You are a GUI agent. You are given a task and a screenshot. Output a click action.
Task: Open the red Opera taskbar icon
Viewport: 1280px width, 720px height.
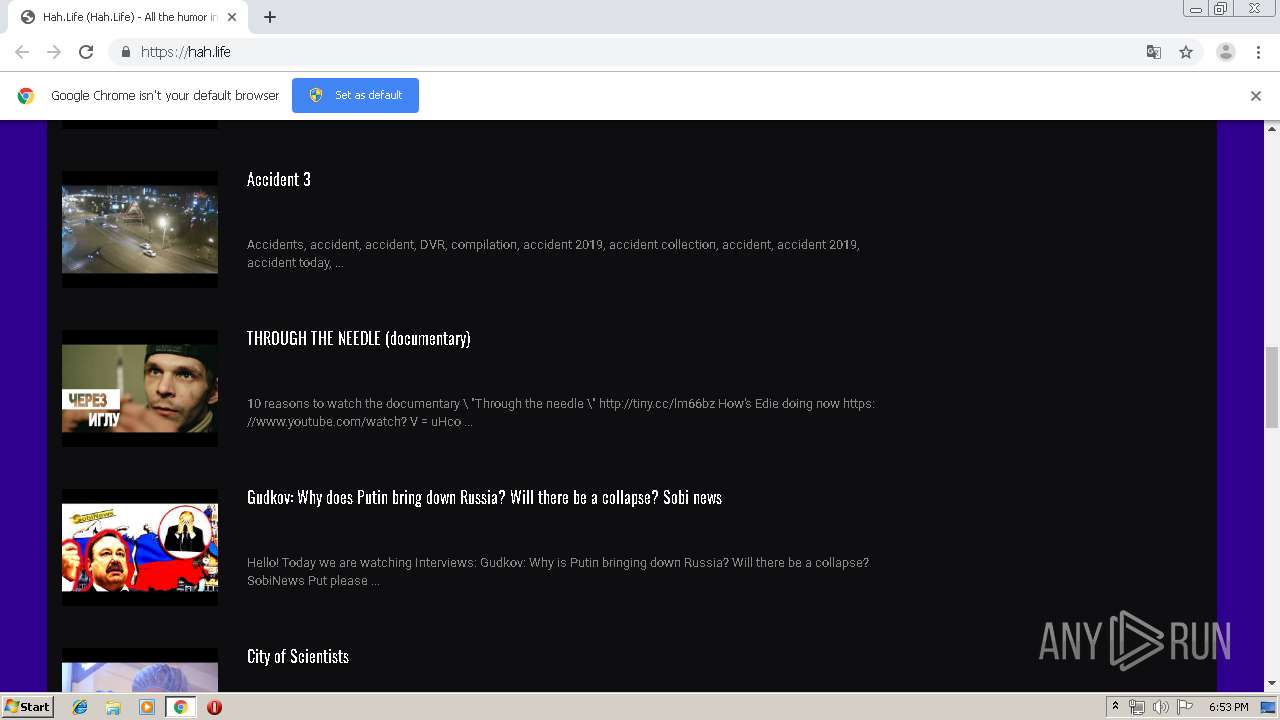tap(214, 707)
